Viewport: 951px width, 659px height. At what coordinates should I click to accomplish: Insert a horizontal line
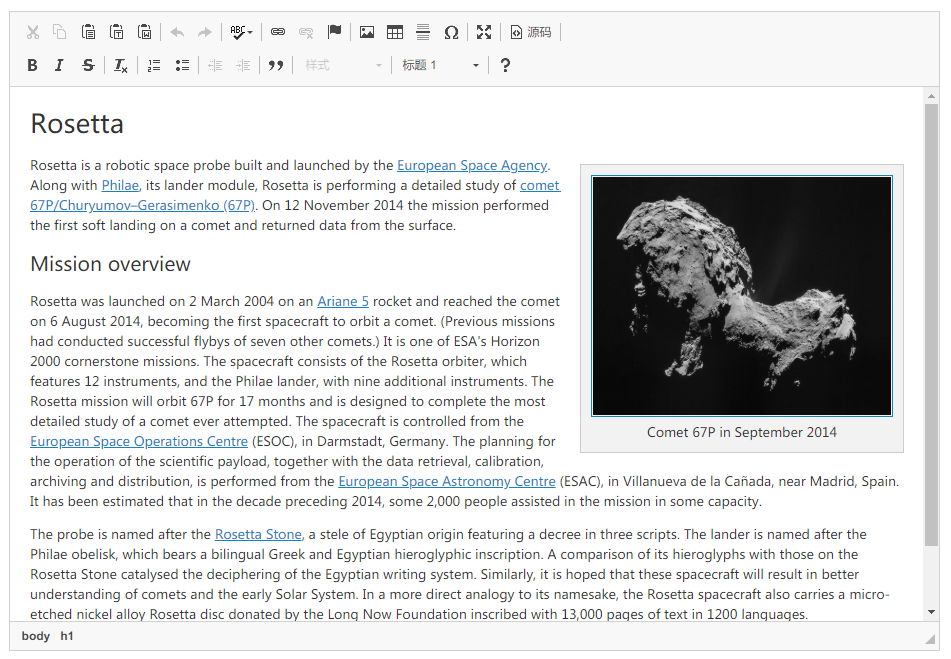coord(423,32)
